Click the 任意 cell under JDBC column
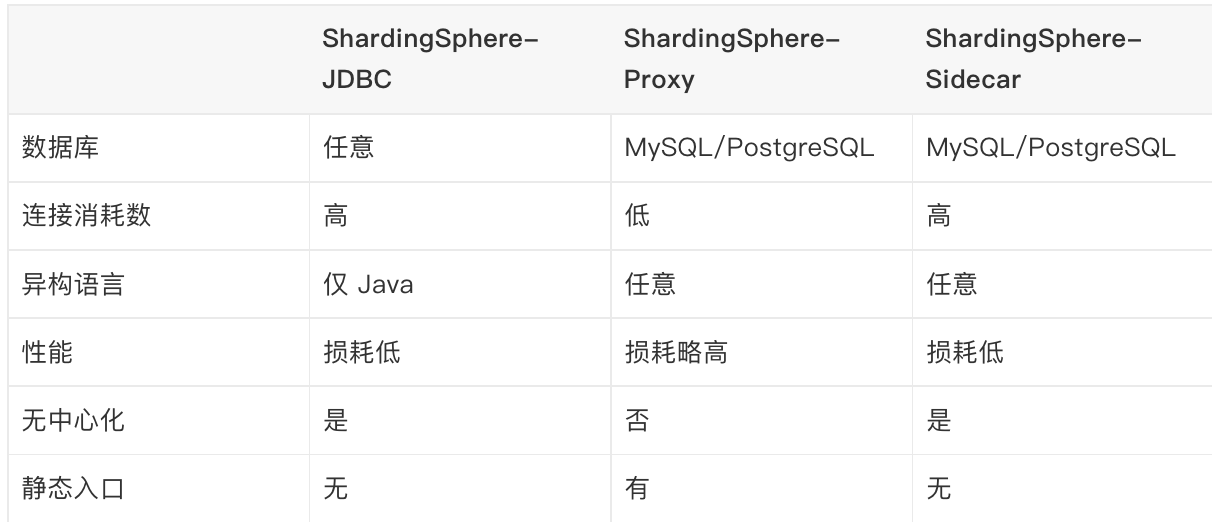 348,148
